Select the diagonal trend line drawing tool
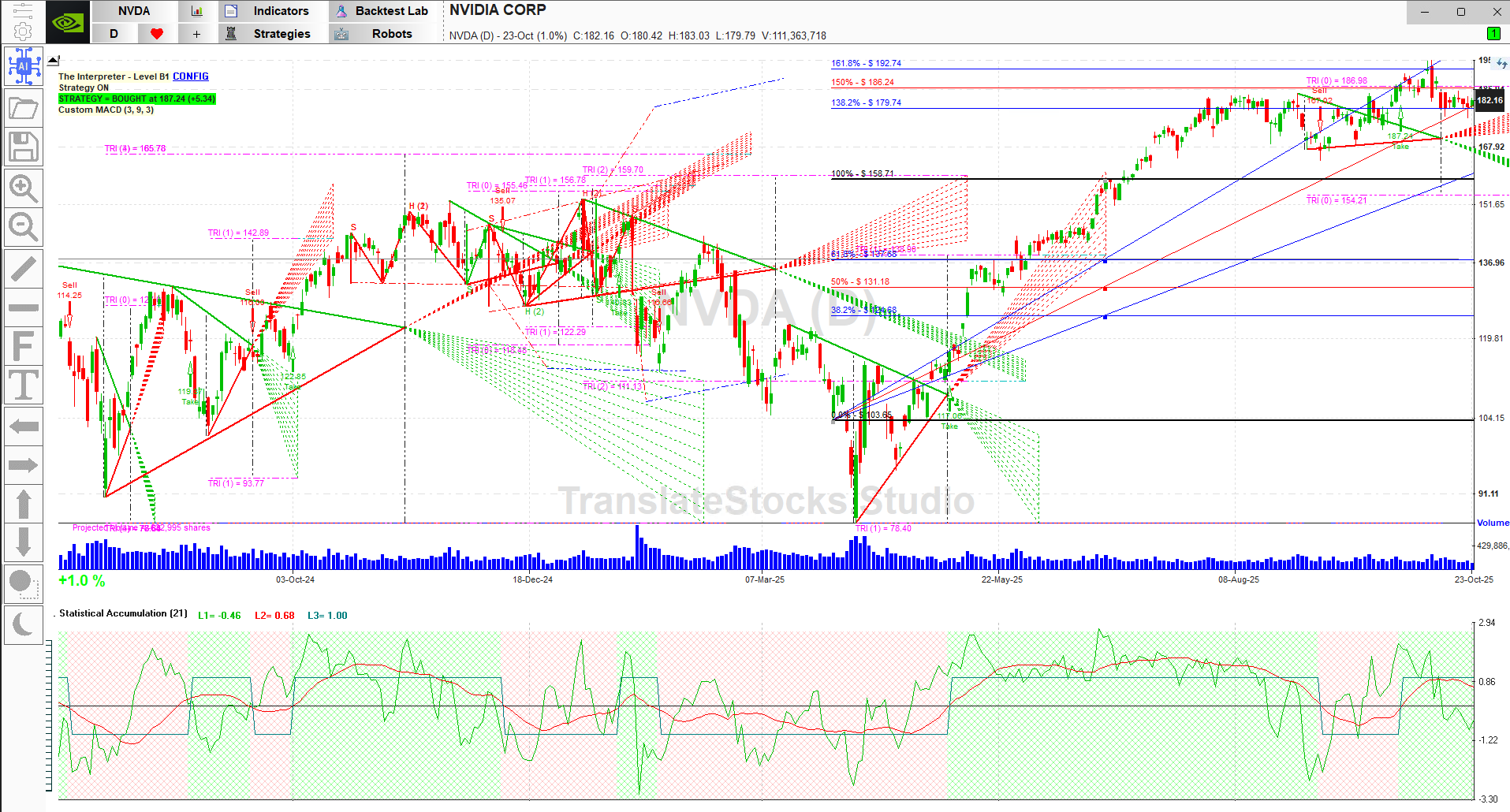The image size is (1510, 812). pos(24,269)
